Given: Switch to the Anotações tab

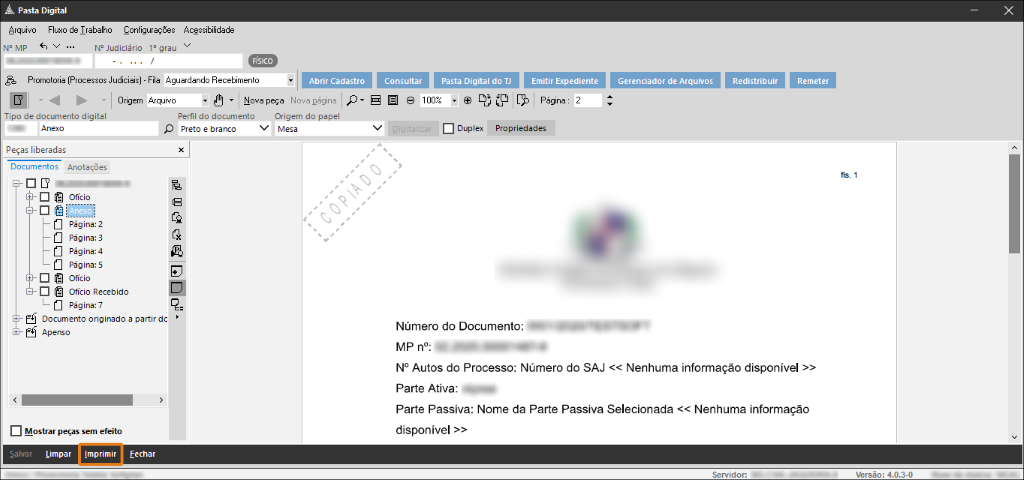Looking at the screenshot, I should tap(87, 167).
